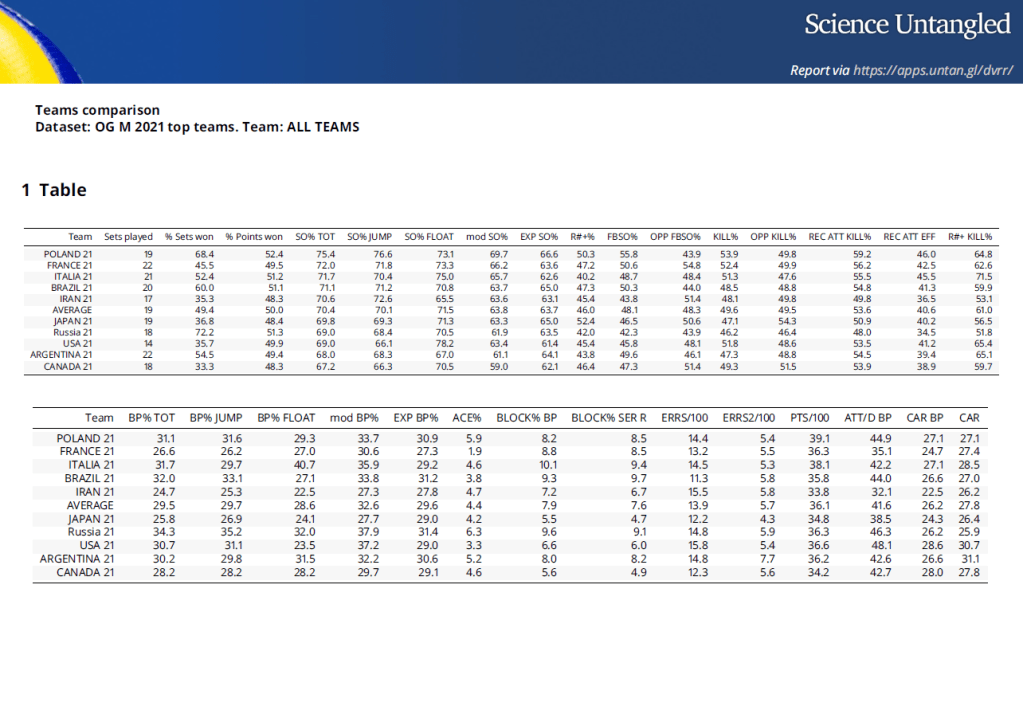Click the "Teams comparison" title text
Image resolution: width=1023 pixels, height=722 pixels.
pyautogui.click(x=97, y=110)
